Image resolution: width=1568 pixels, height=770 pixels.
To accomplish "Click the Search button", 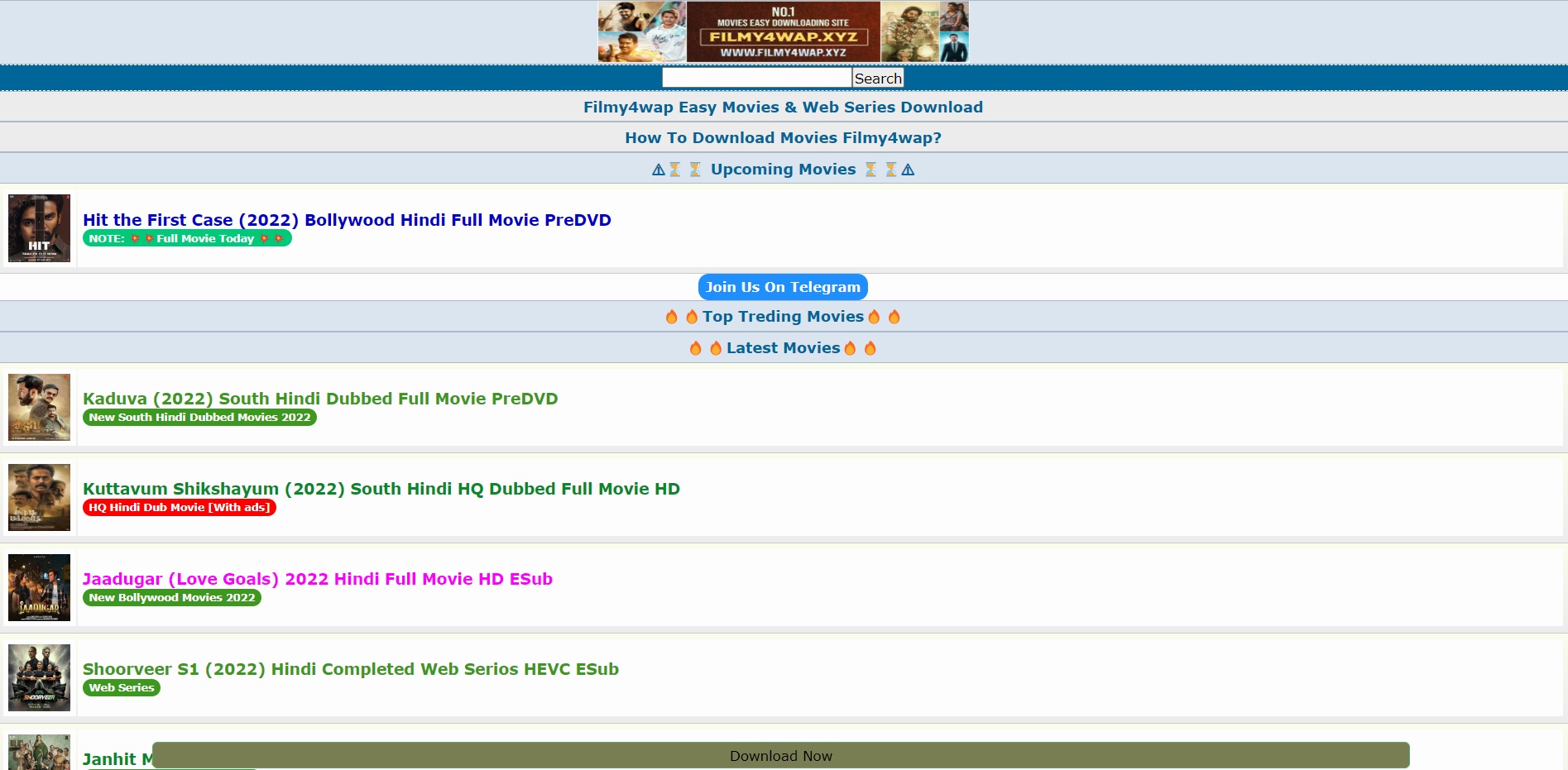I will tap(878, 78).
